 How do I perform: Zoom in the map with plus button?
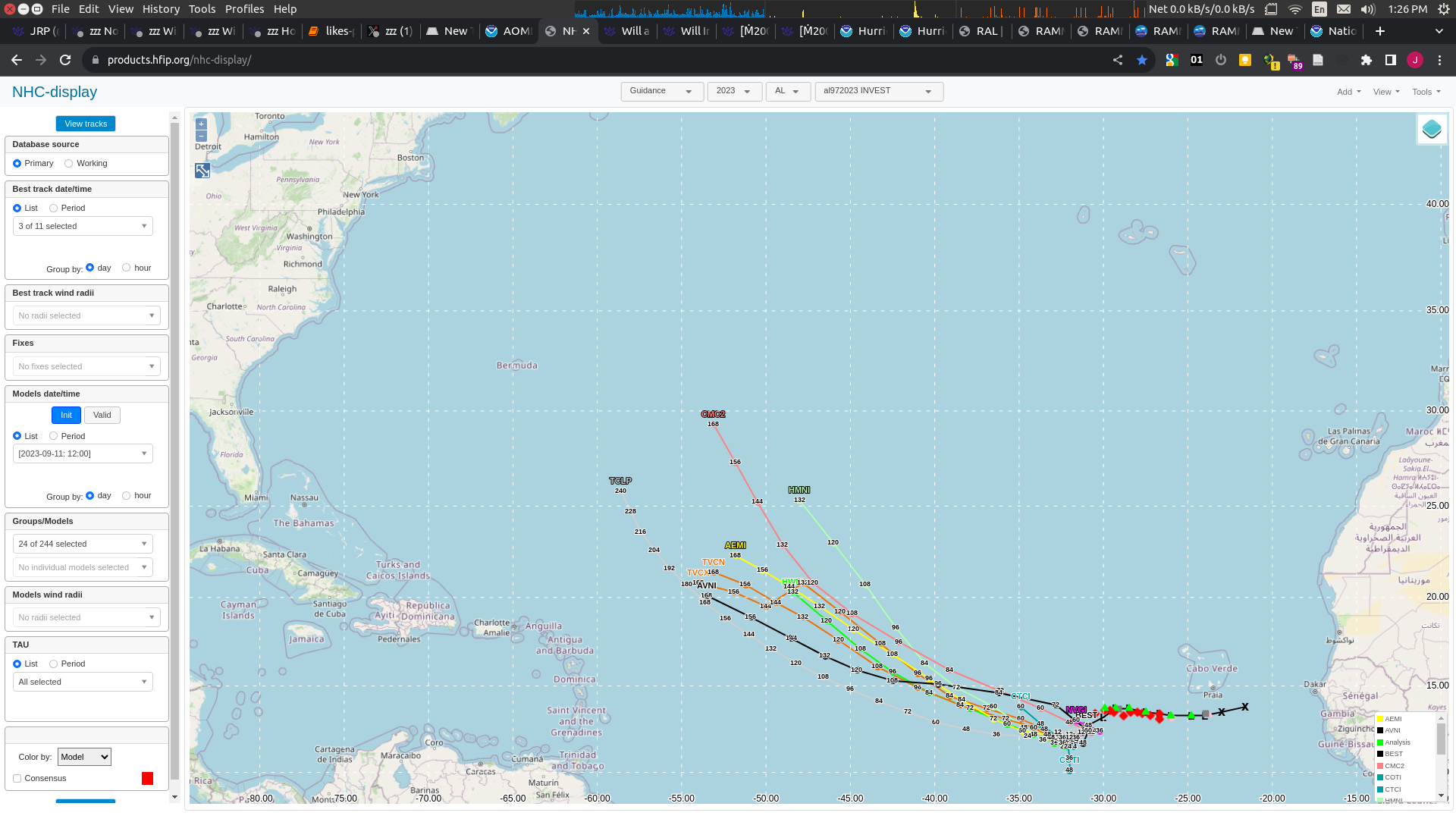coord(201,124)
